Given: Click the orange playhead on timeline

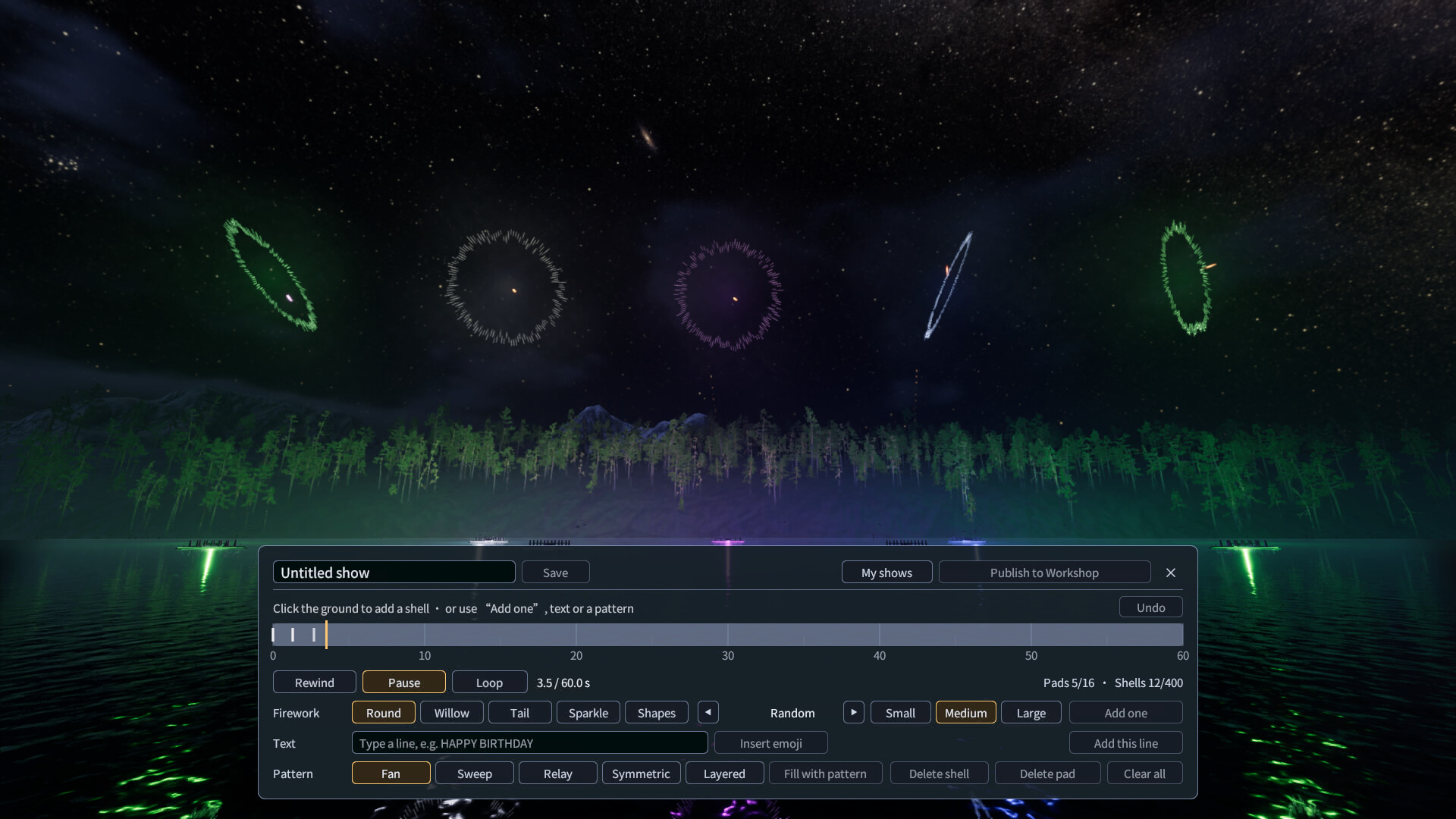Looking at the screenshot, I should (x=326, y=635).
